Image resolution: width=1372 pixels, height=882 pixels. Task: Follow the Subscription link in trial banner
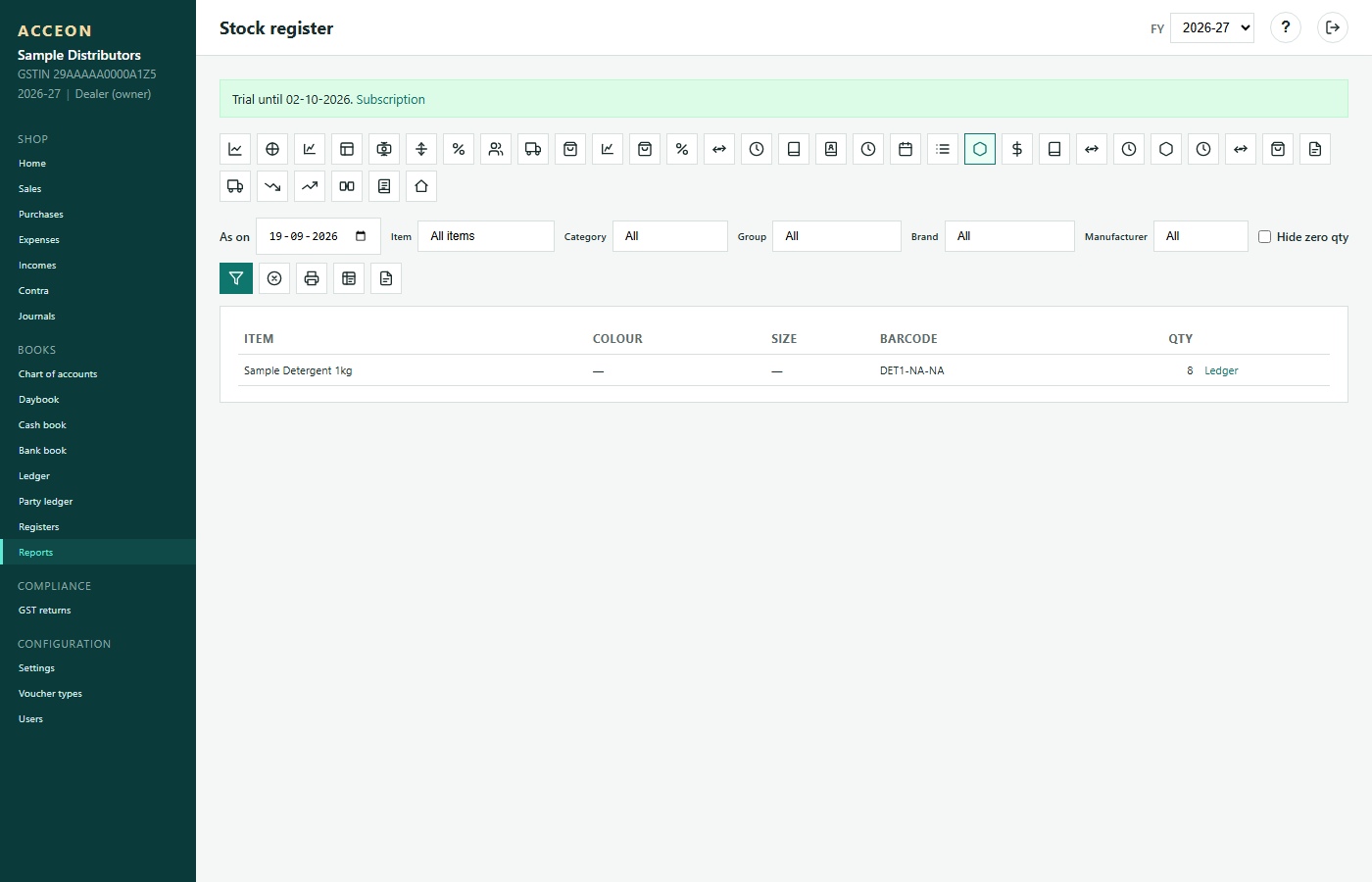pos(390,100)
